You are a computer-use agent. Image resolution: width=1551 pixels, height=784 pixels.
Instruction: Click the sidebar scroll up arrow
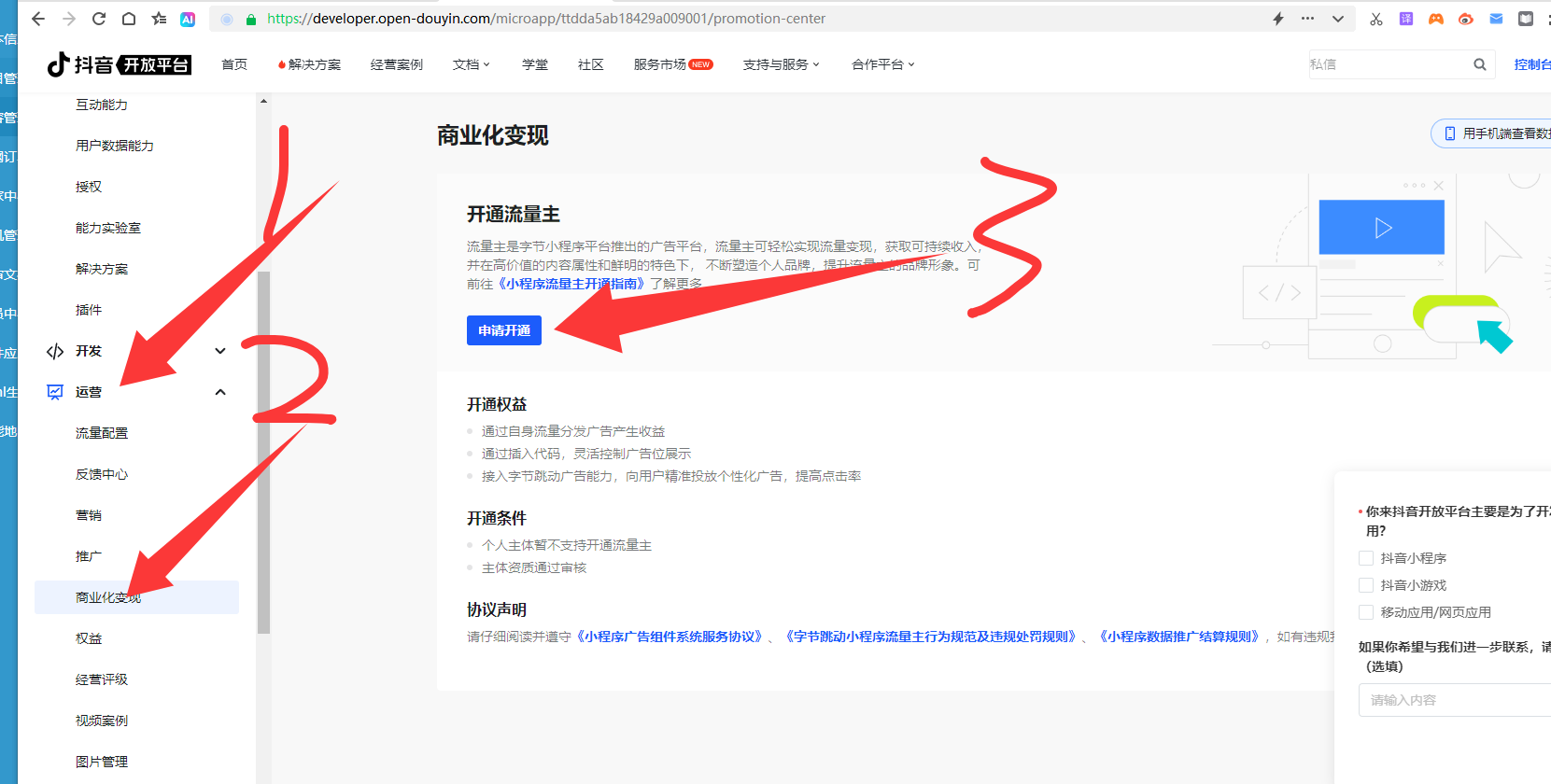click(263, 101)
